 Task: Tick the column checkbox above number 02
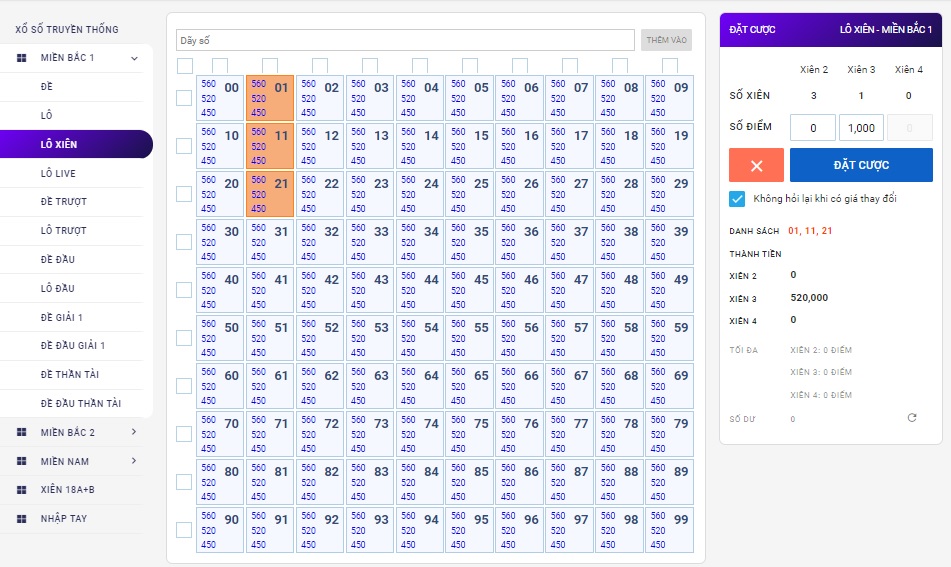click(x=320, y=65)
